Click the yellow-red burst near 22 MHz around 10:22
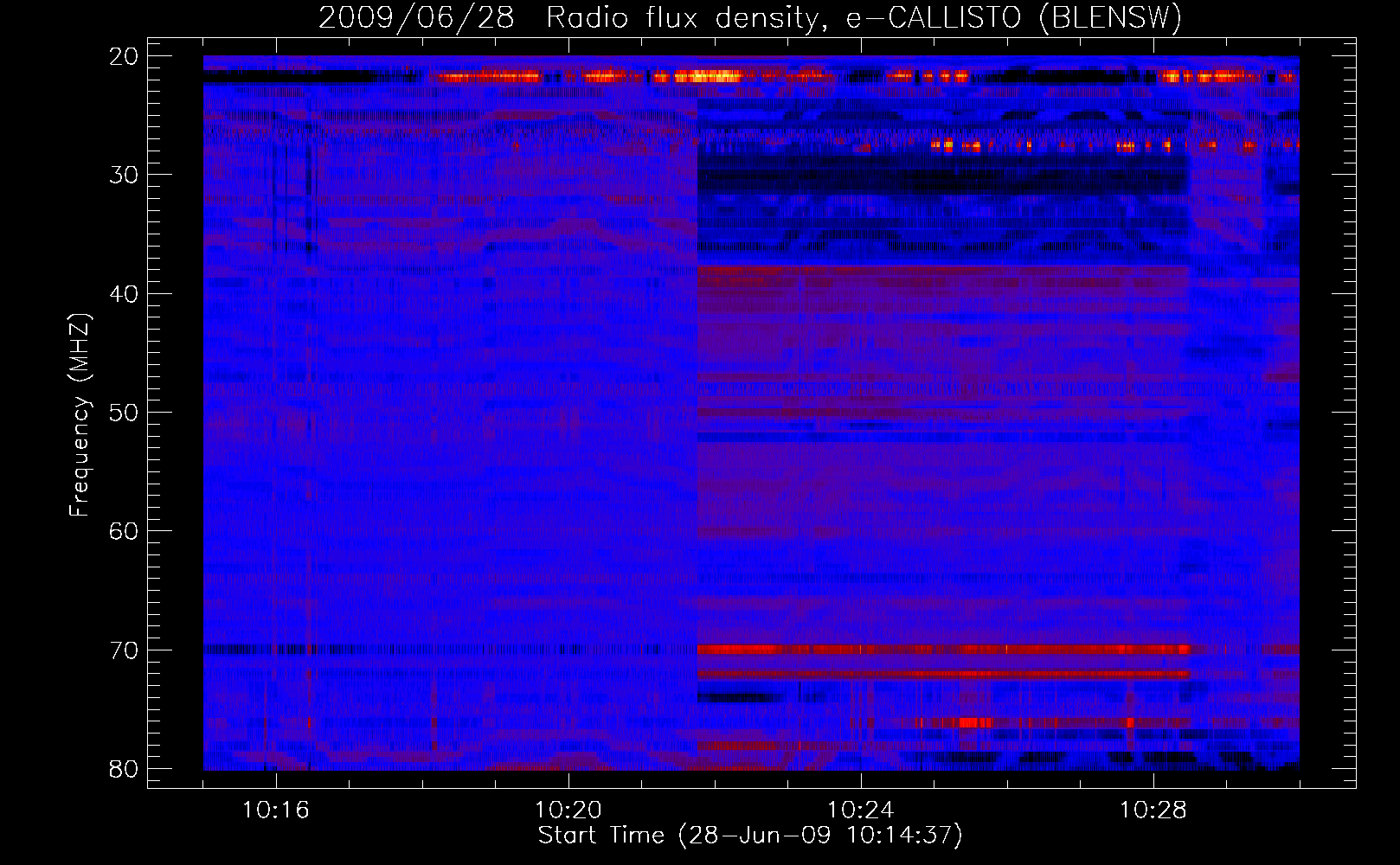This screenshot has width=1400, height=865. [708, 77]
